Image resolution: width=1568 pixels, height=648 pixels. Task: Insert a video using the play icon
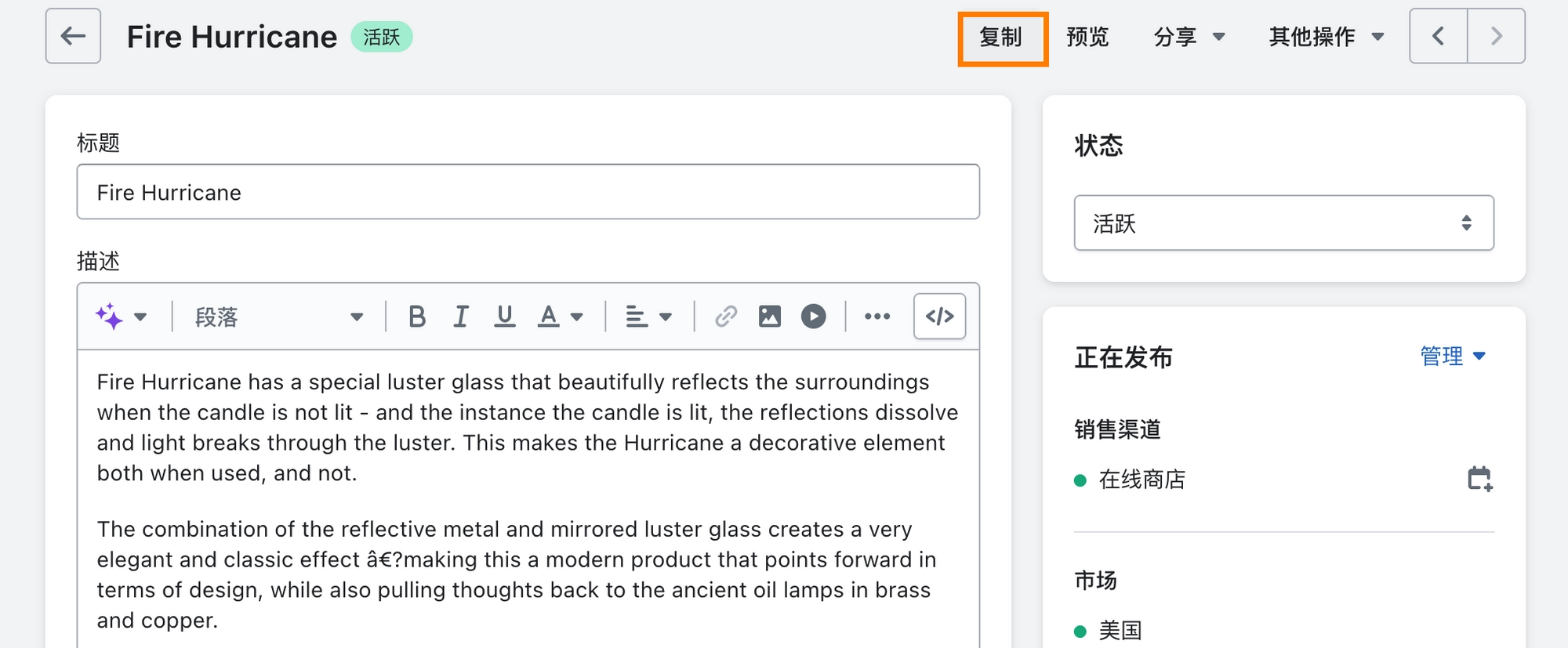coord(814,317)
